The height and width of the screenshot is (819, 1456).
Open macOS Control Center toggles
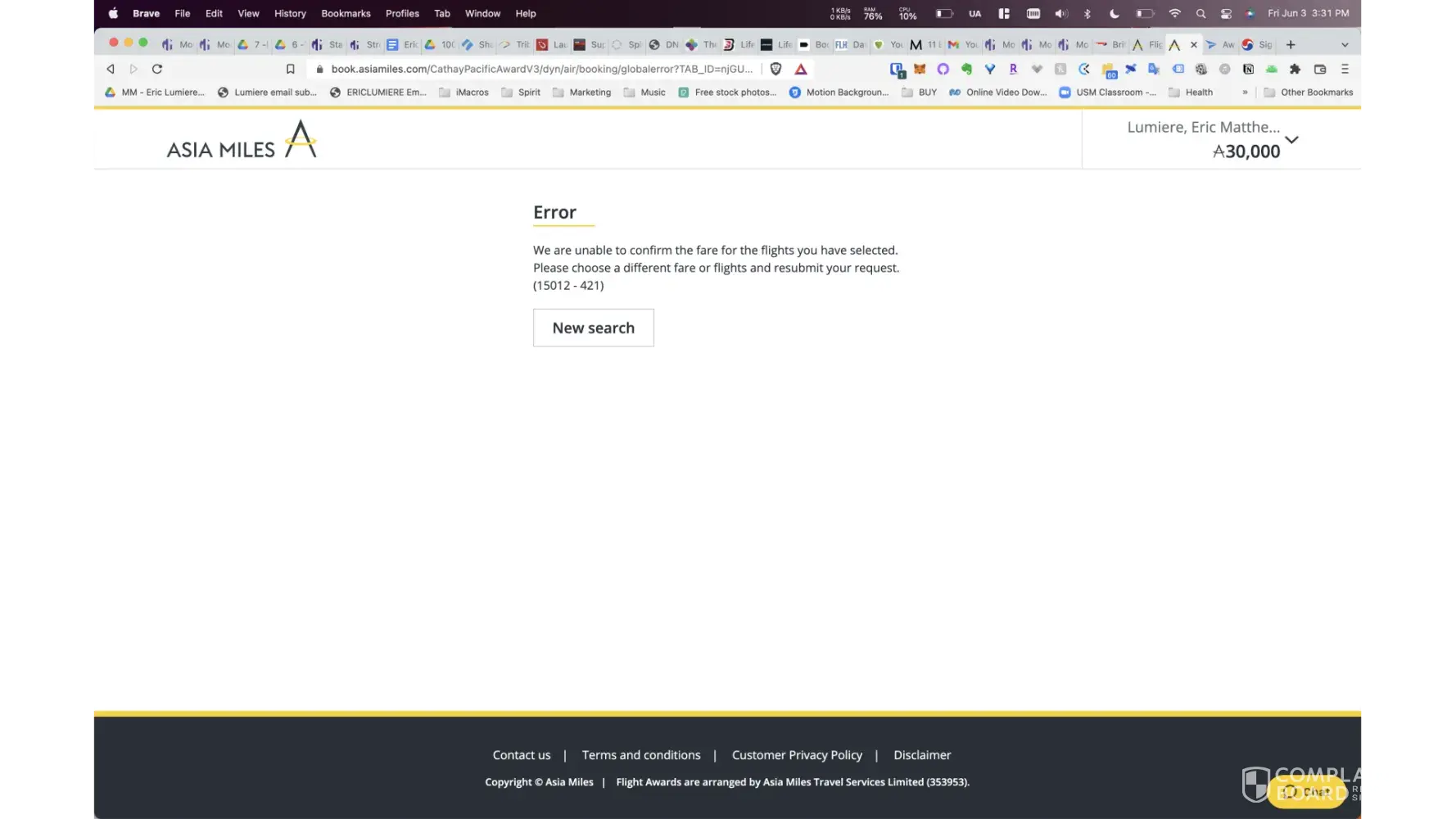tap(1226, 13)
